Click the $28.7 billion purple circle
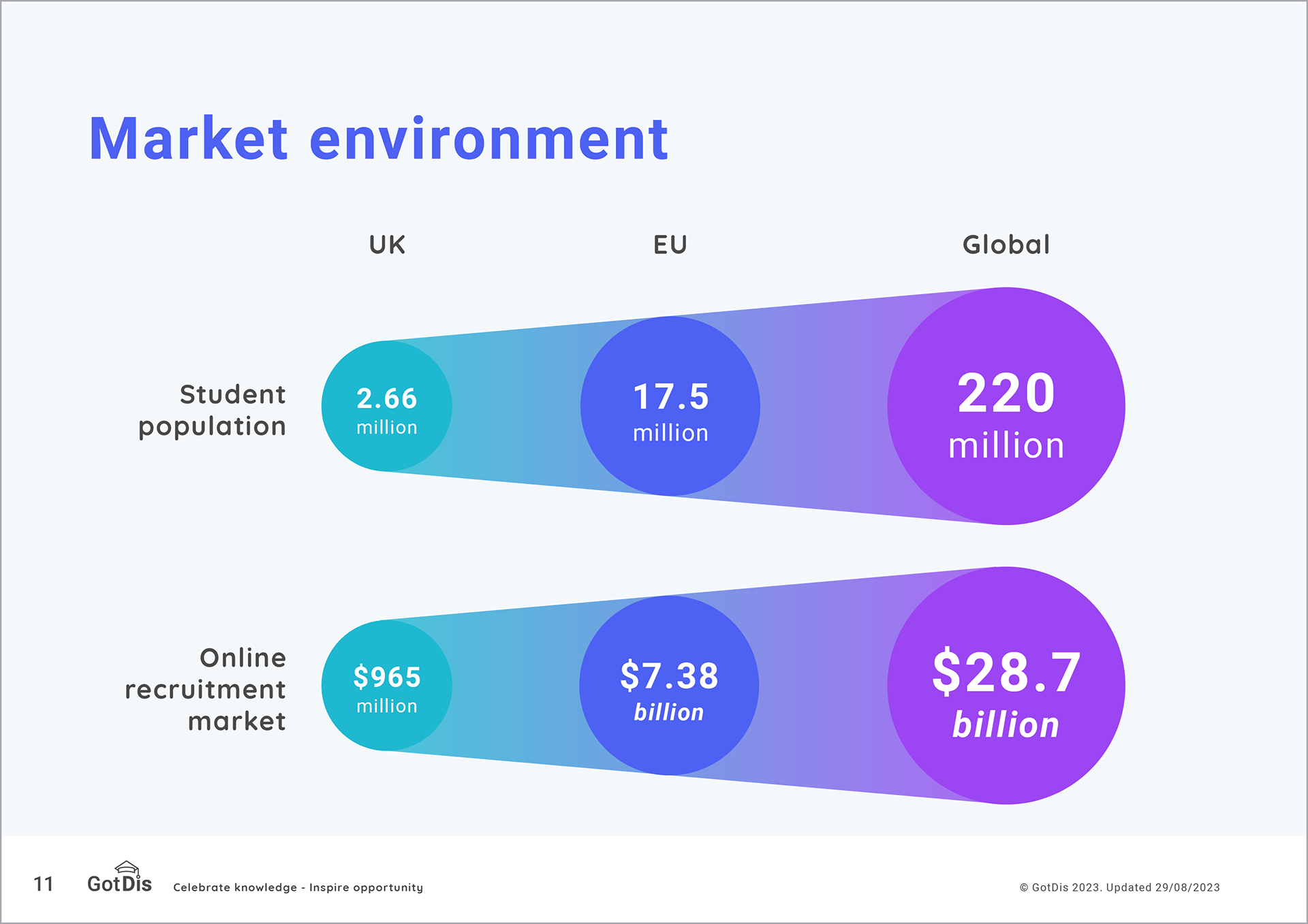The image size is (1308, 924). pyautogui.click(x=1006, y=686)
